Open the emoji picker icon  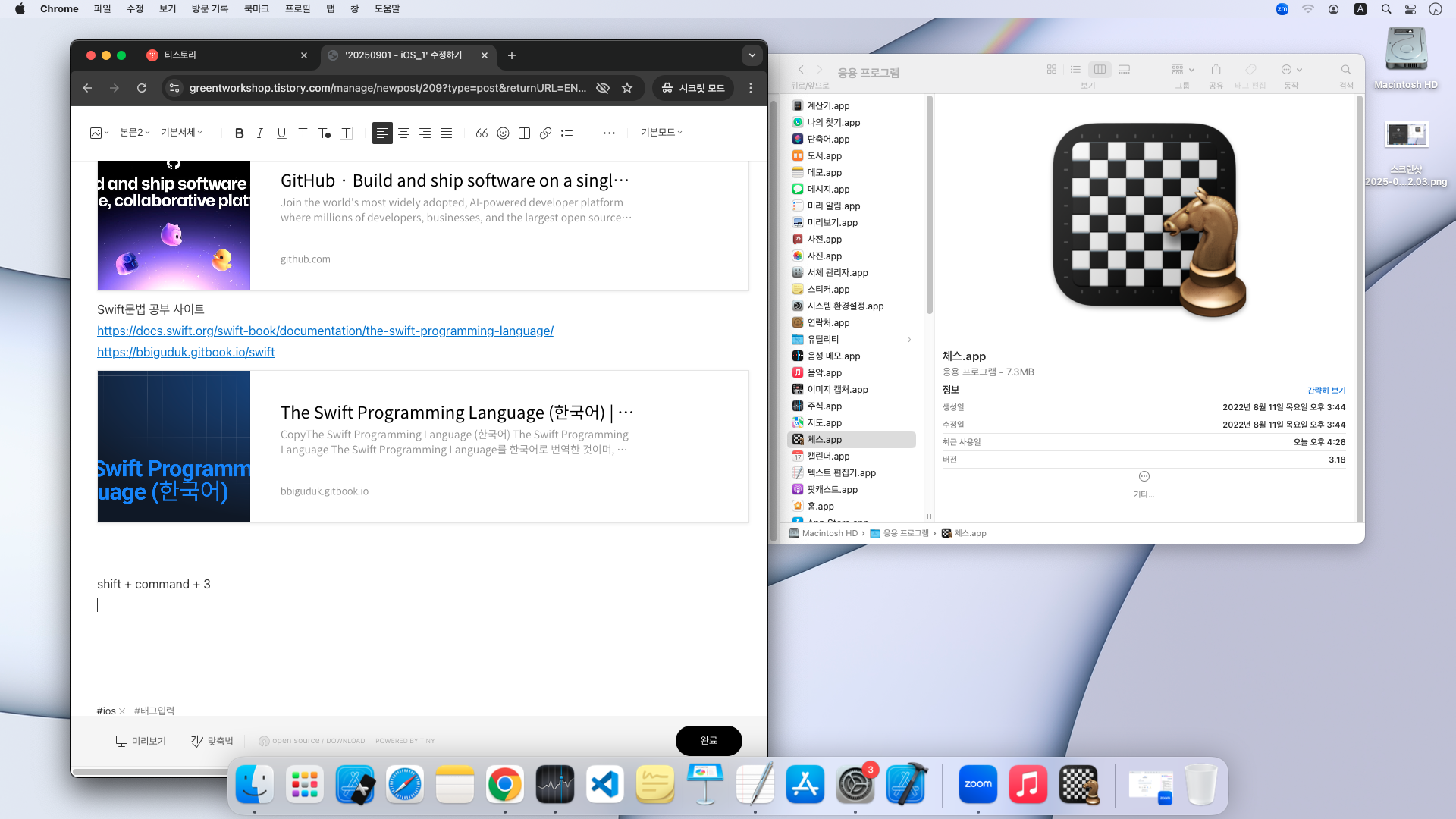point(503,133)
